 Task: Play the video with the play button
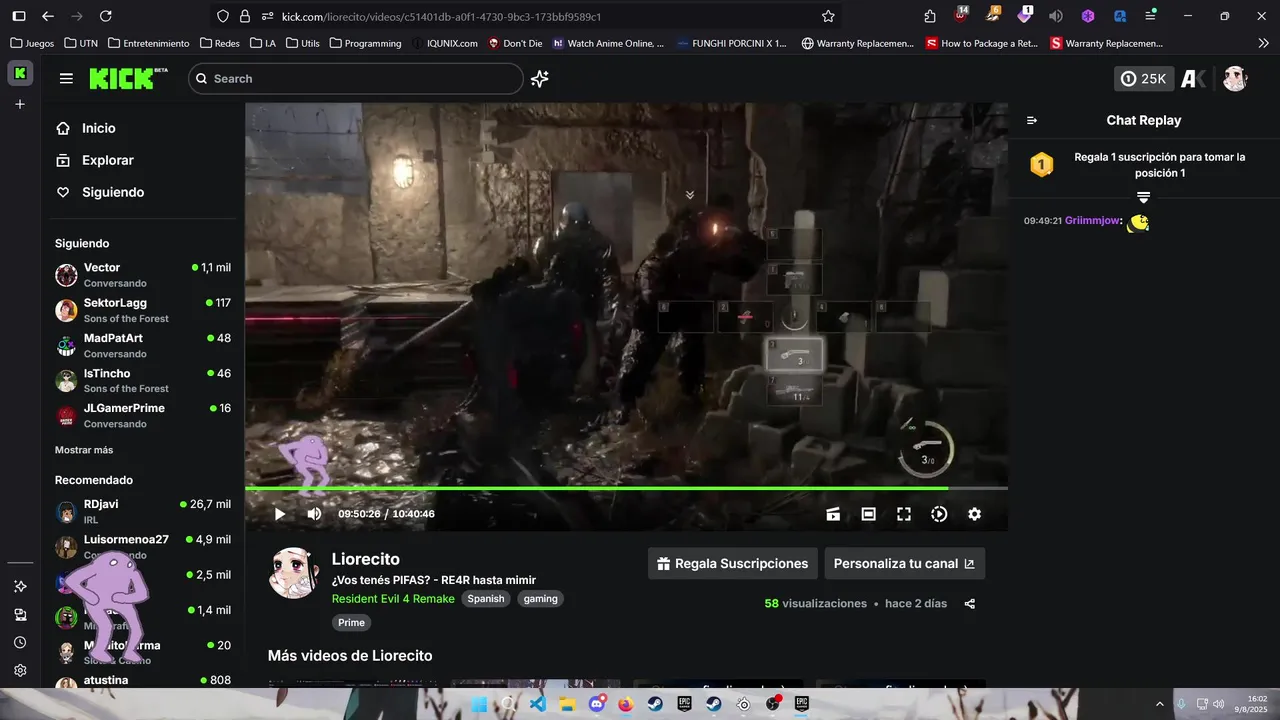click(x=280, y=514)
